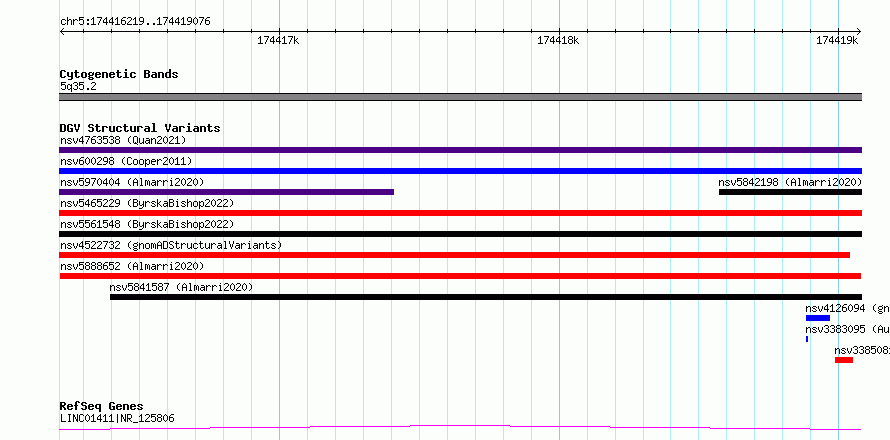The width and height of the screenshot is (890, 440).
Task: Select the blue nsv600298 variant bar
Action: click(460, 171)
